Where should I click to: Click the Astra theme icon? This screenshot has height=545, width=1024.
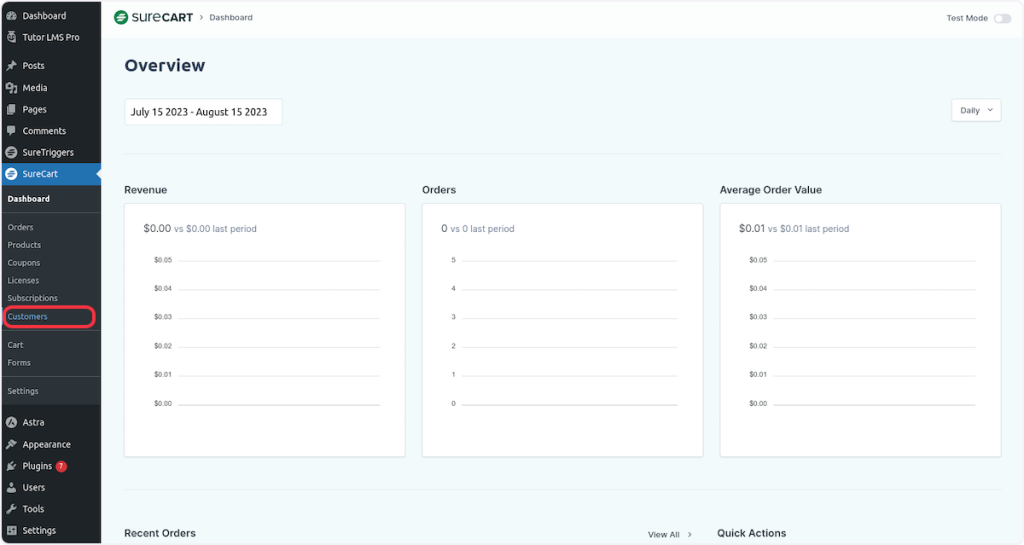[x=12, y=423]
